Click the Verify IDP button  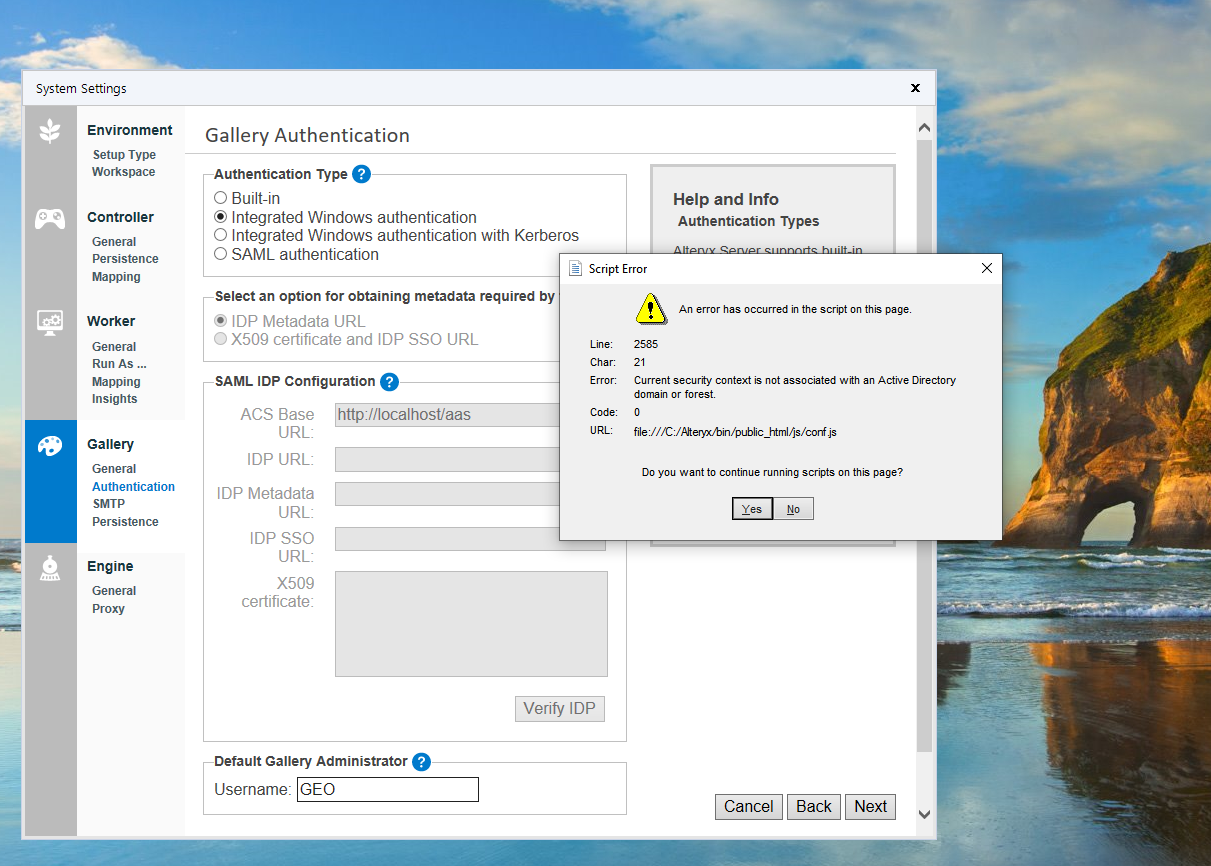(x=559, y=708)
